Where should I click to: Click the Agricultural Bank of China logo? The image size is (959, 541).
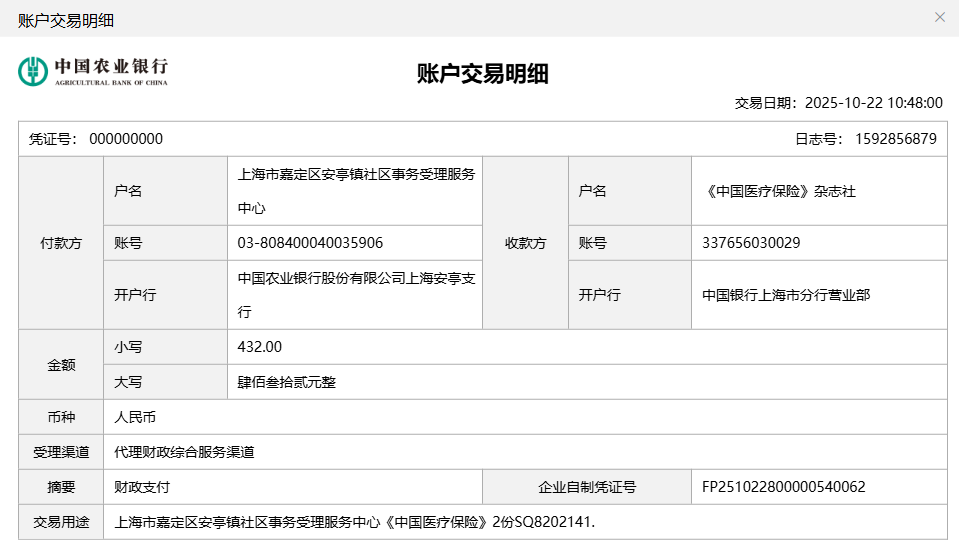[93, 71]
